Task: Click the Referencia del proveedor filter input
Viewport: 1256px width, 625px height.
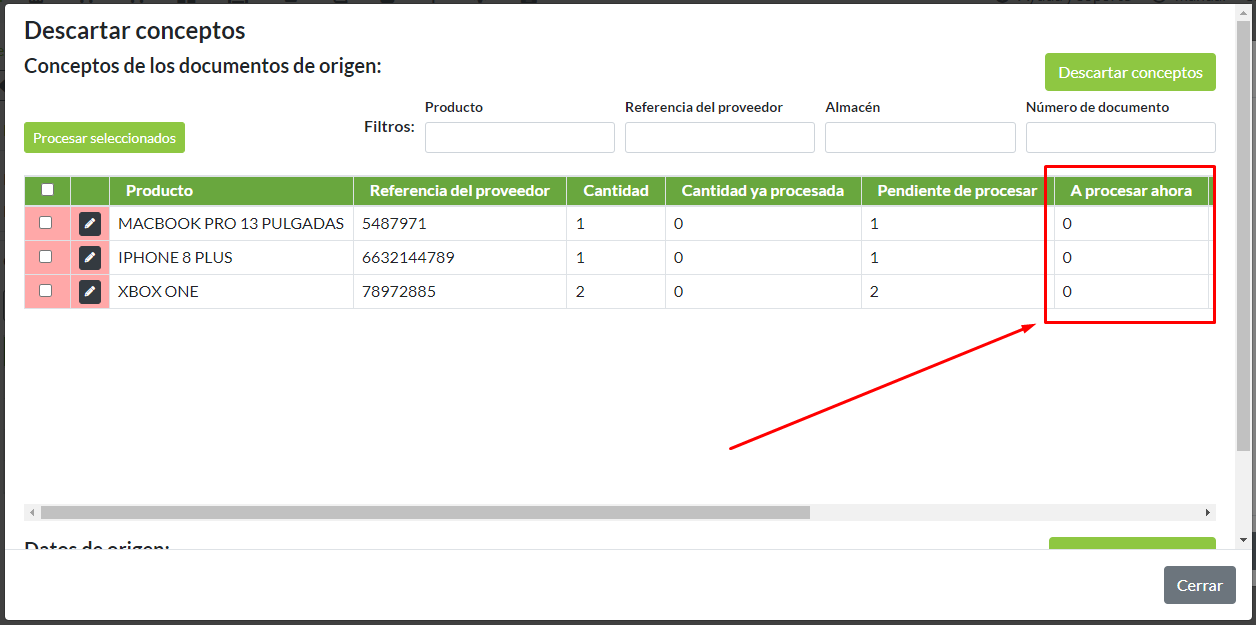Action: [719, 138]
